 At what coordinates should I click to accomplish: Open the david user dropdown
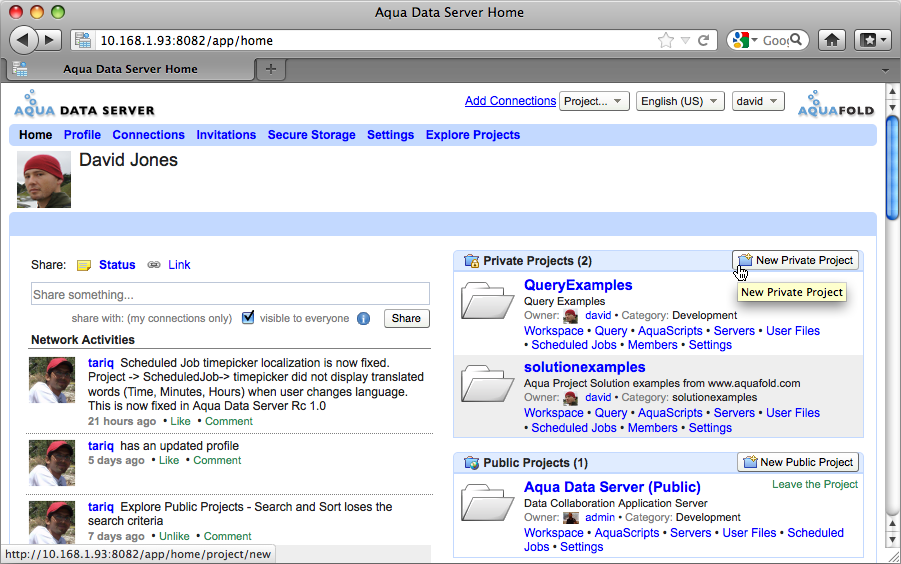pyautogui.click(x=758, y=101)
